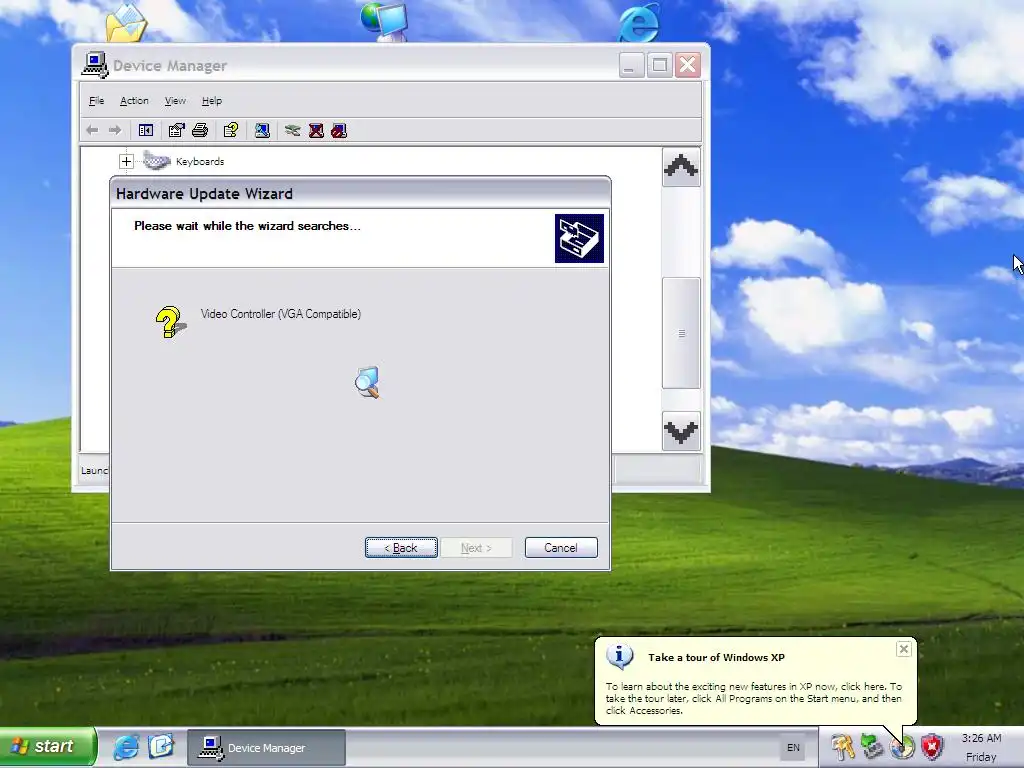Click the Device Manager scroll down arrow

point(681,431)
